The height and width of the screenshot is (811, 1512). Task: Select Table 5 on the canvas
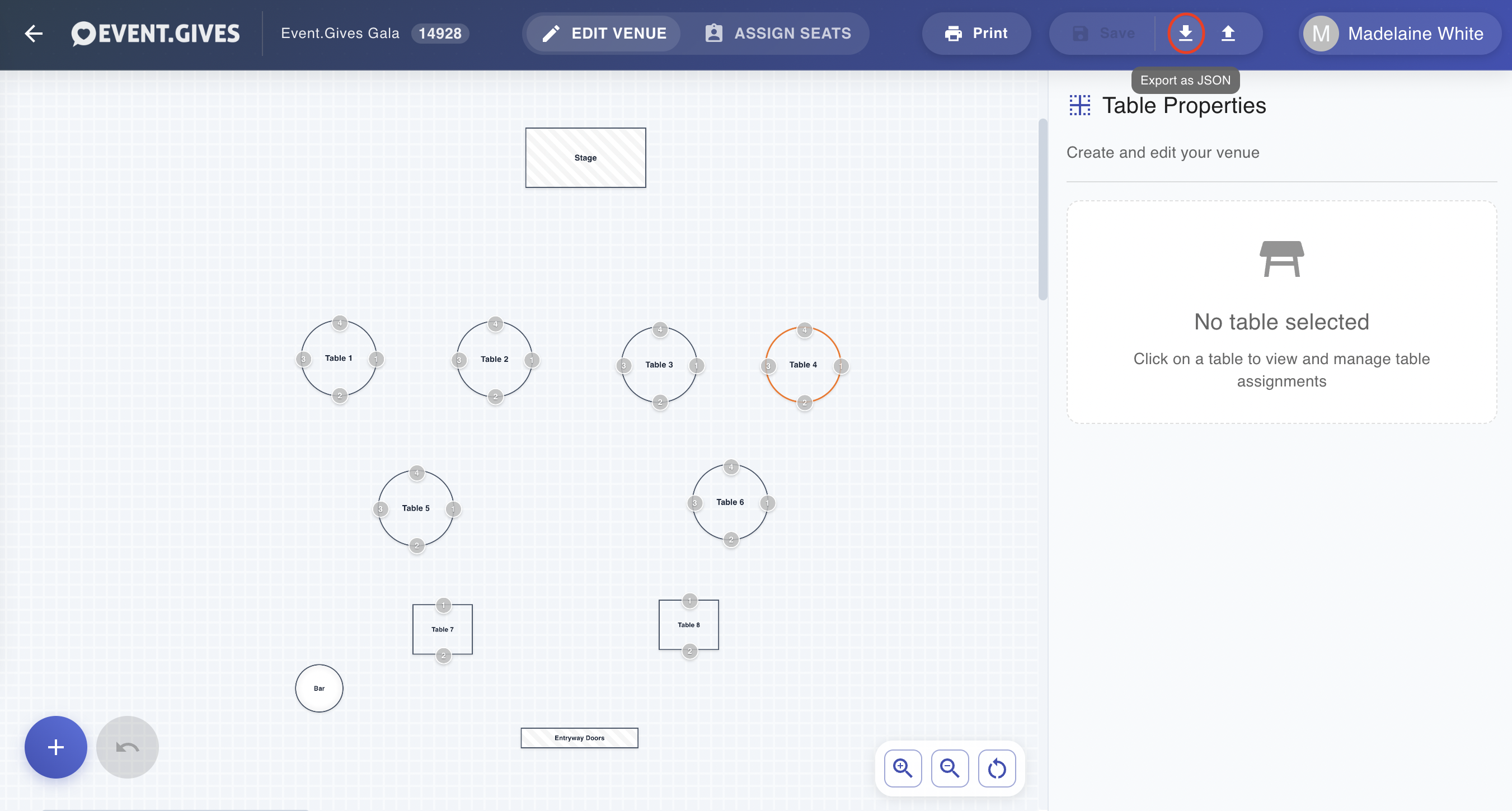tap(416, 508)
